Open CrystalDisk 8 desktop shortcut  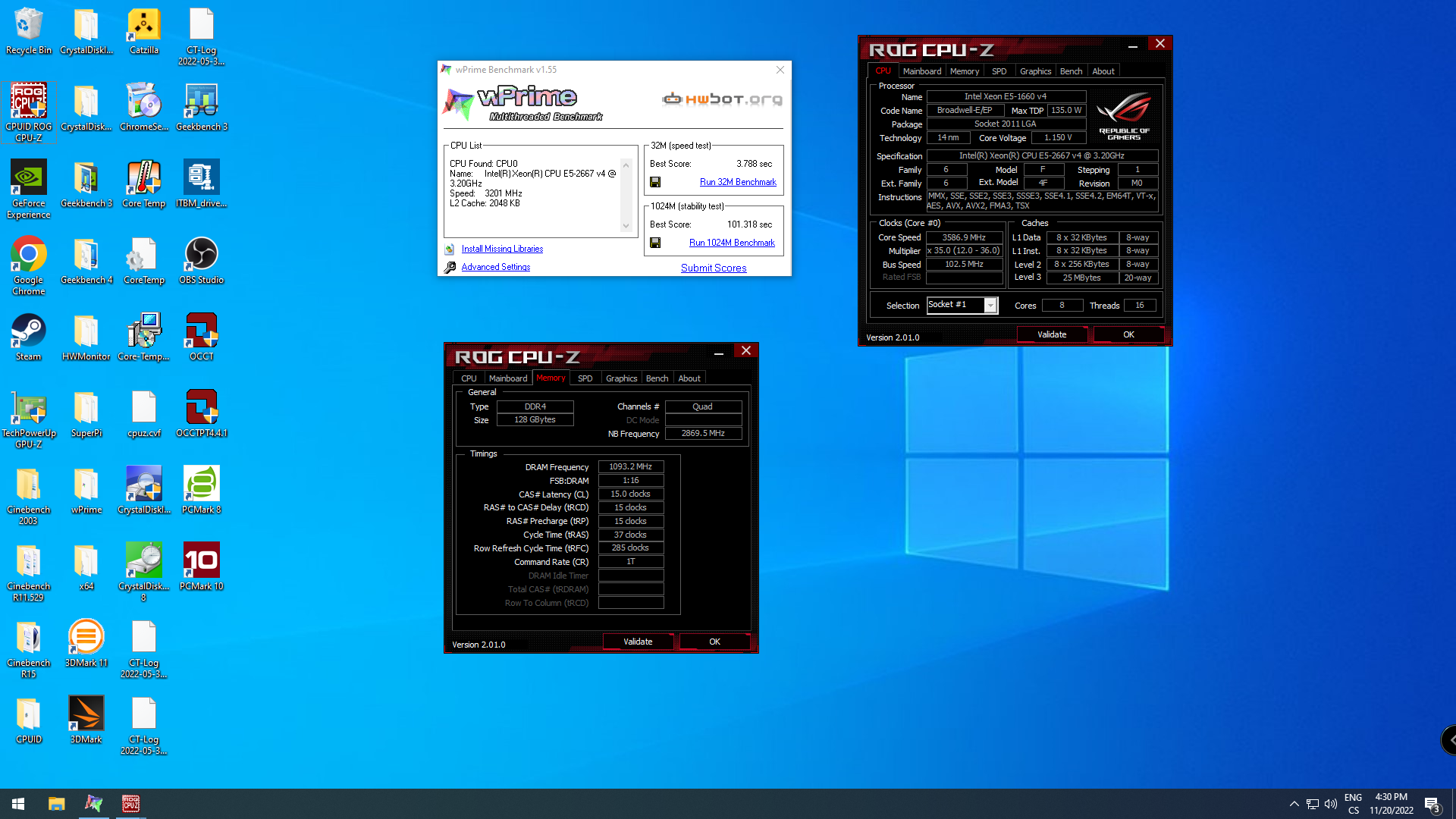pos(144,572)
